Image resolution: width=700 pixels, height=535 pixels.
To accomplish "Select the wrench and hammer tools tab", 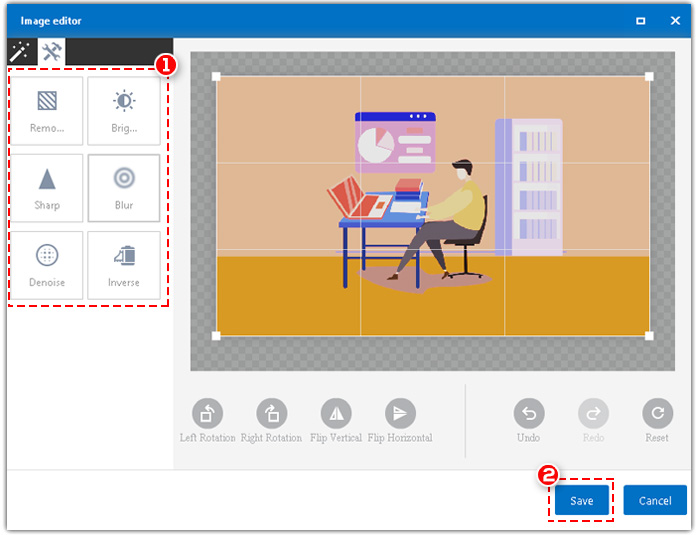I will [51, 52].
